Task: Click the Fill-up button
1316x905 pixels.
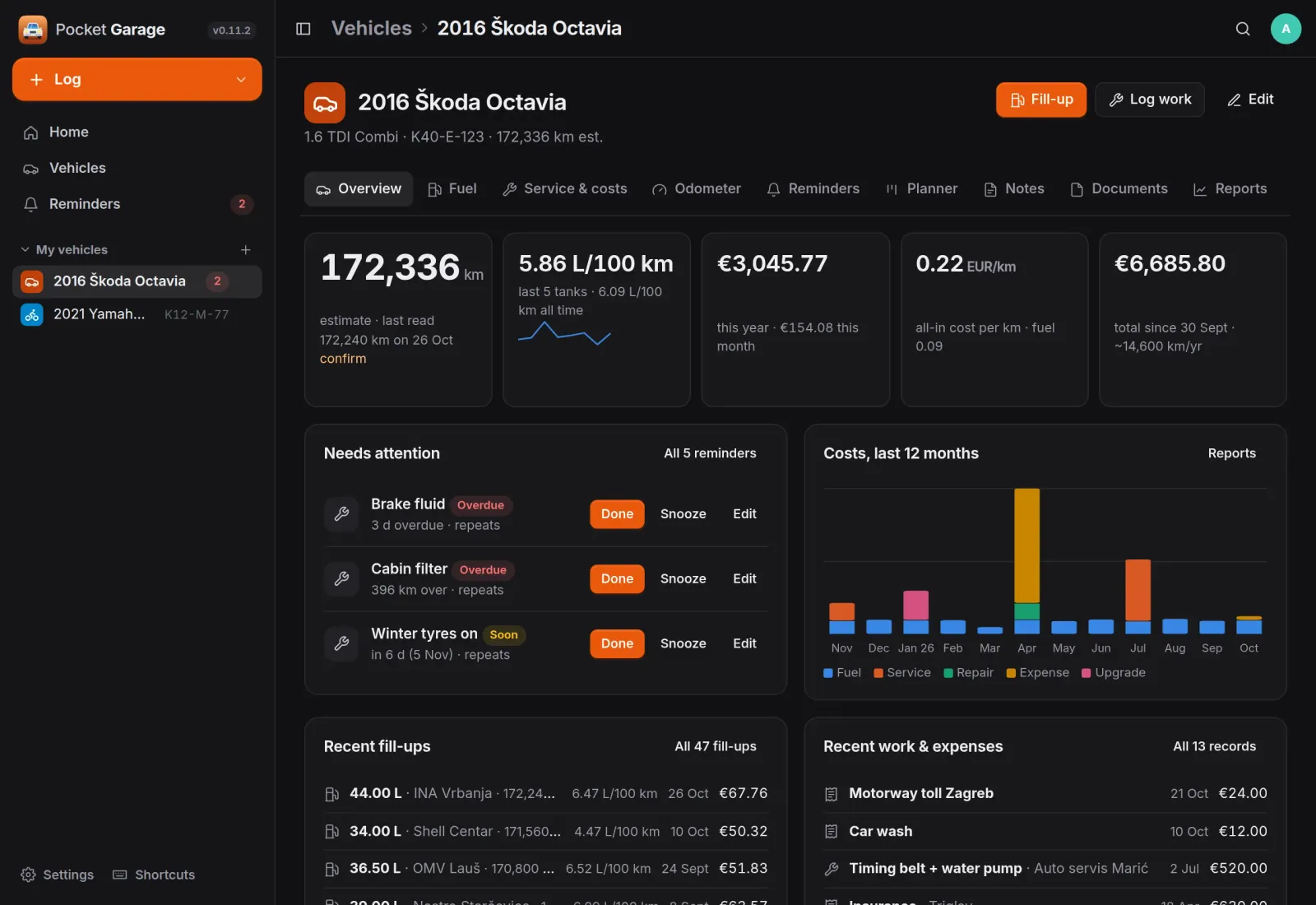Action: pos(1041,100)
